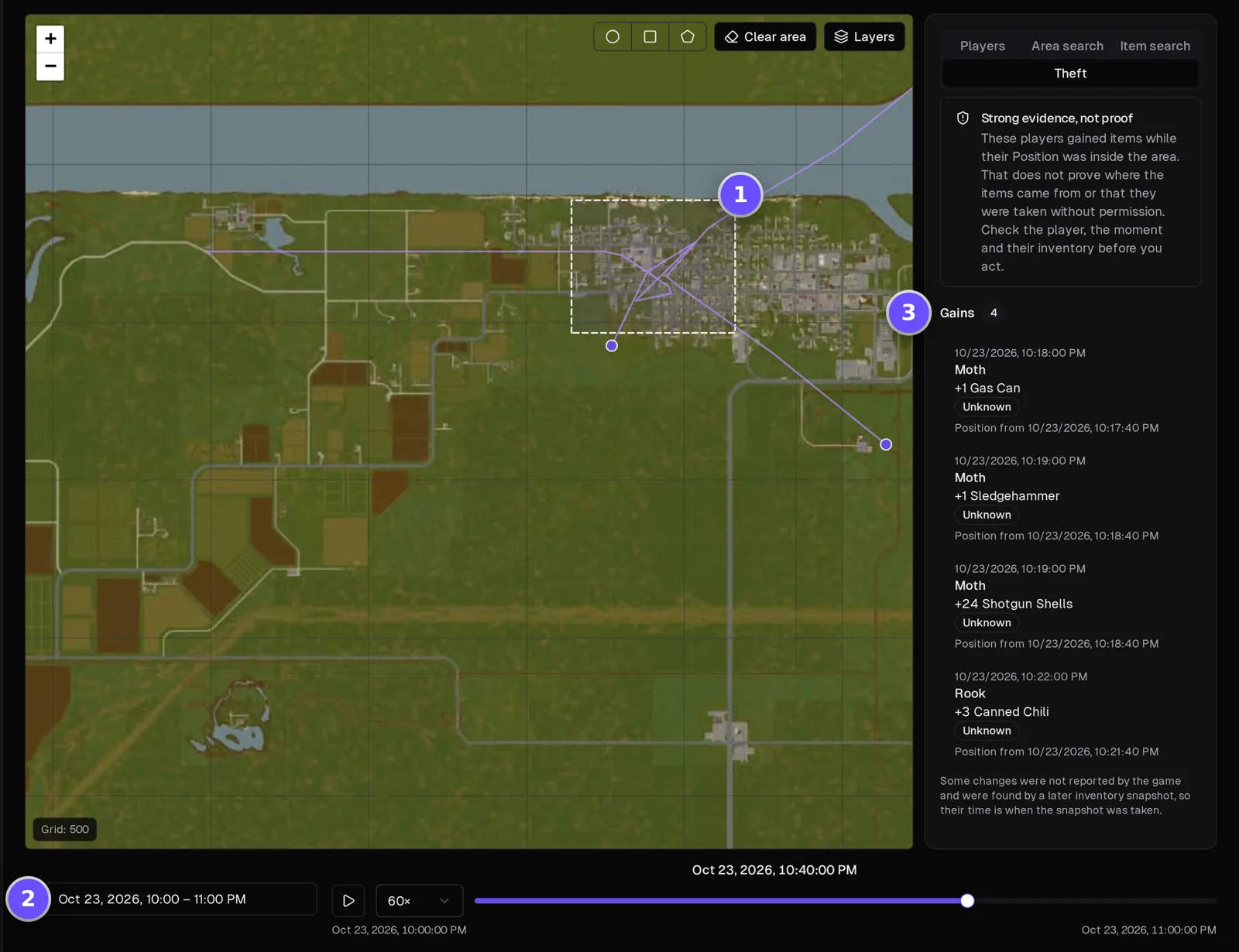The image size is (1239, 952).
Task: Switch to the Area search tab
Action: 1067,46
